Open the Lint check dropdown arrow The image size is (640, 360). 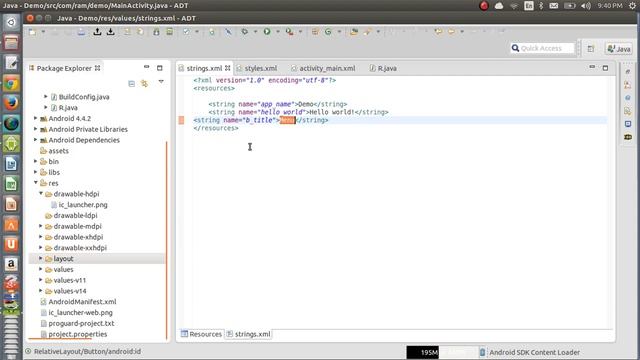pos(197,32)
